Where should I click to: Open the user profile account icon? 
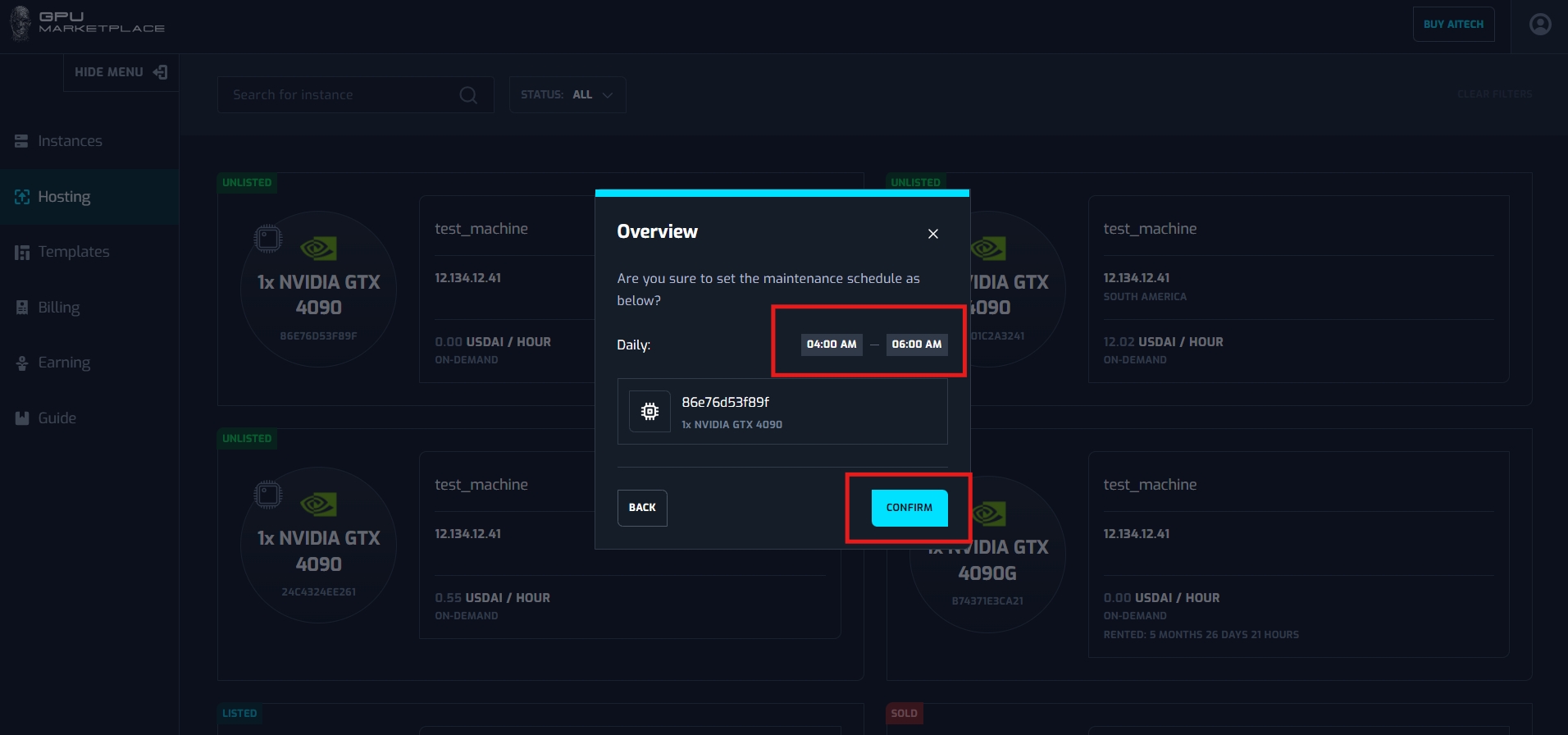(1540, 25)
